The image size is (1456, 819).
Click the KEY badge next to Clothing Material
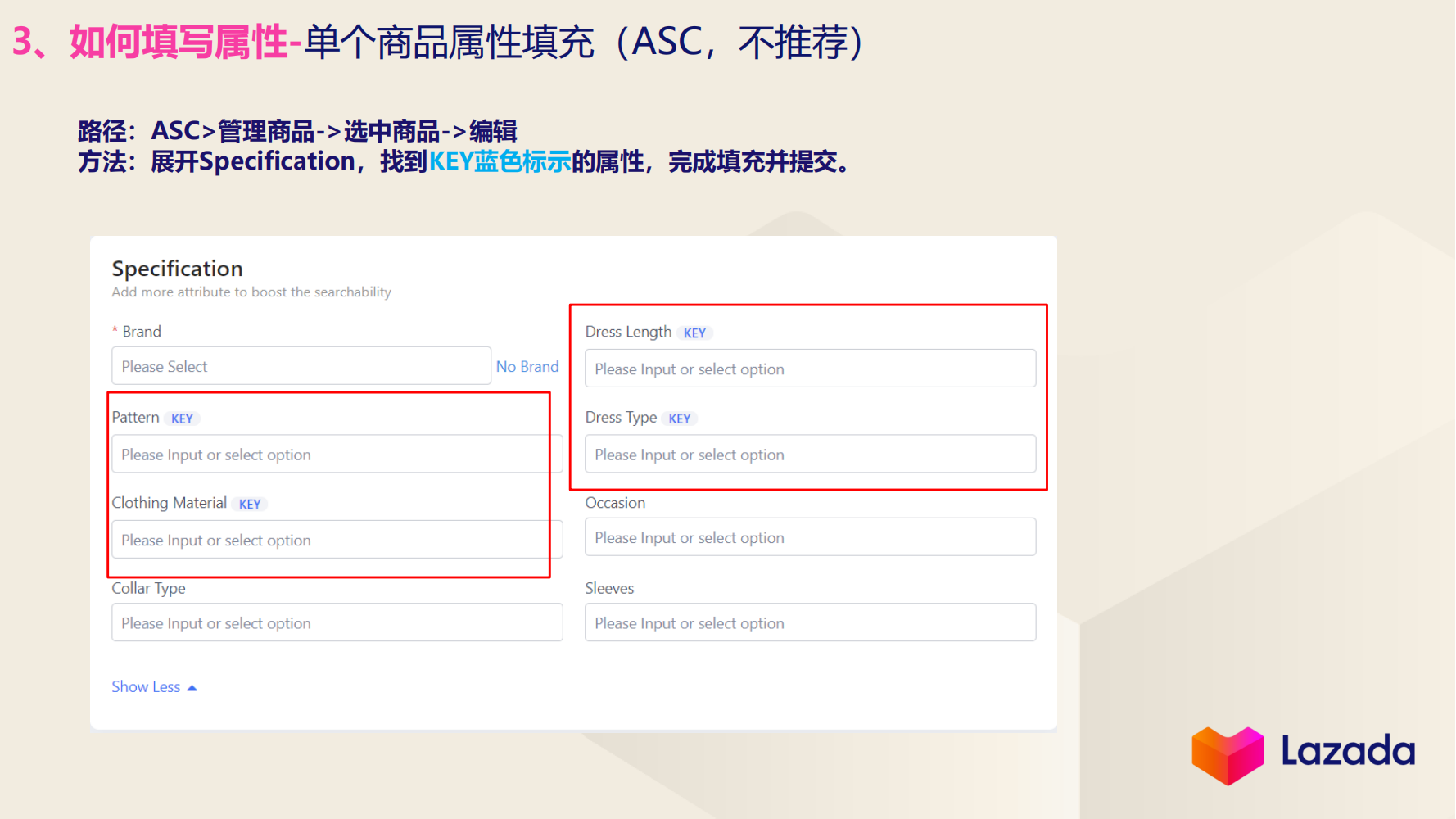point(249,504)
